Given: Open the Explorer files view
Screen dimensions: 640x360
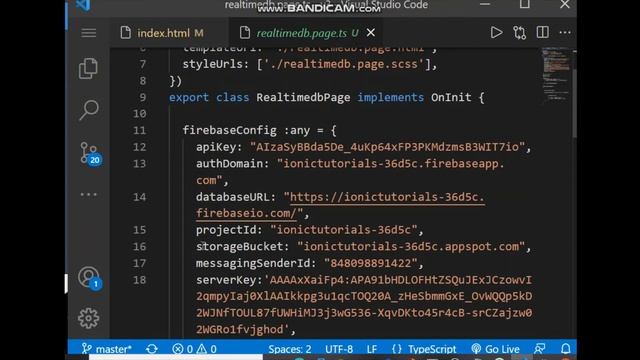Looking at the screenshot, I should pyautogui.click(x=89, y=68).
